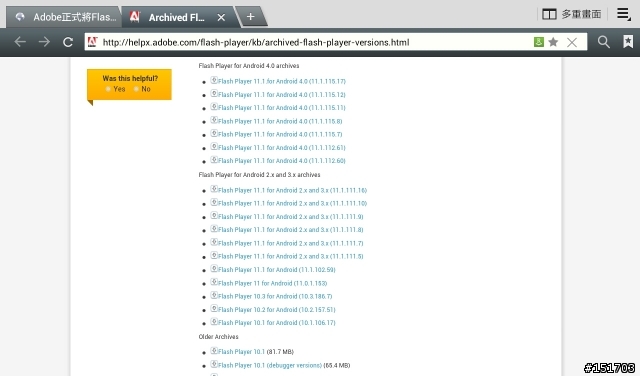This screenshot has width=640, height=376.
Task: Click the 'Was this helpful?' label
Action: coord(130,78)
